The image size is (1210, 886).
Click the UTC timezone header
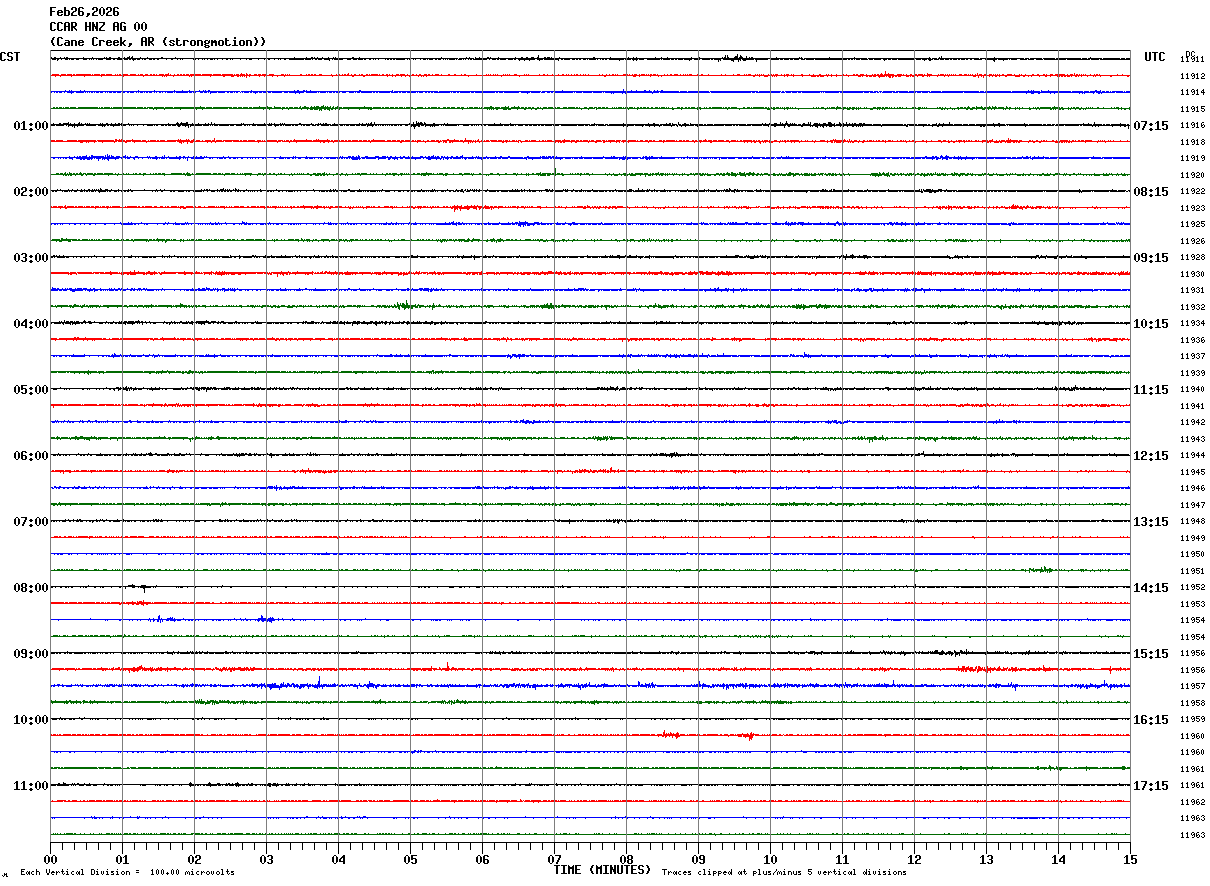point(1155,57)
